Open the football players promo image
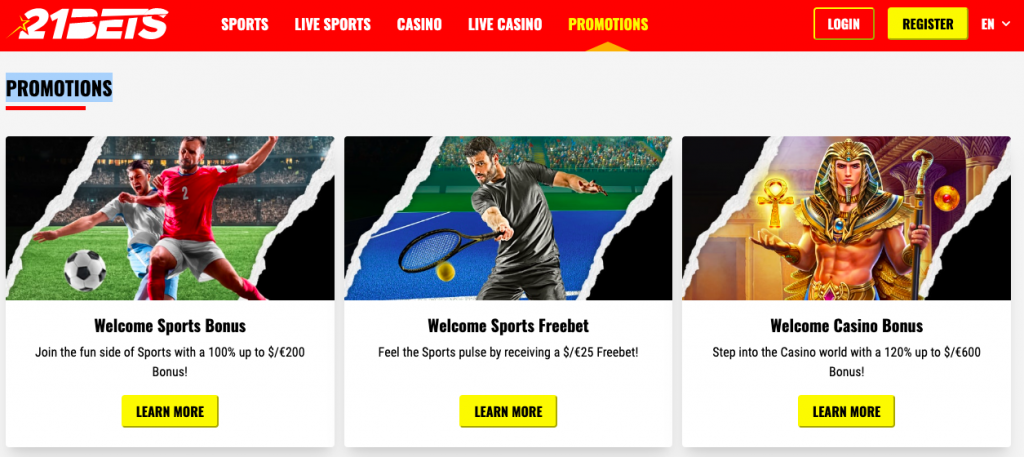This screenshot has width=1024, height=457. pos(170,218)
